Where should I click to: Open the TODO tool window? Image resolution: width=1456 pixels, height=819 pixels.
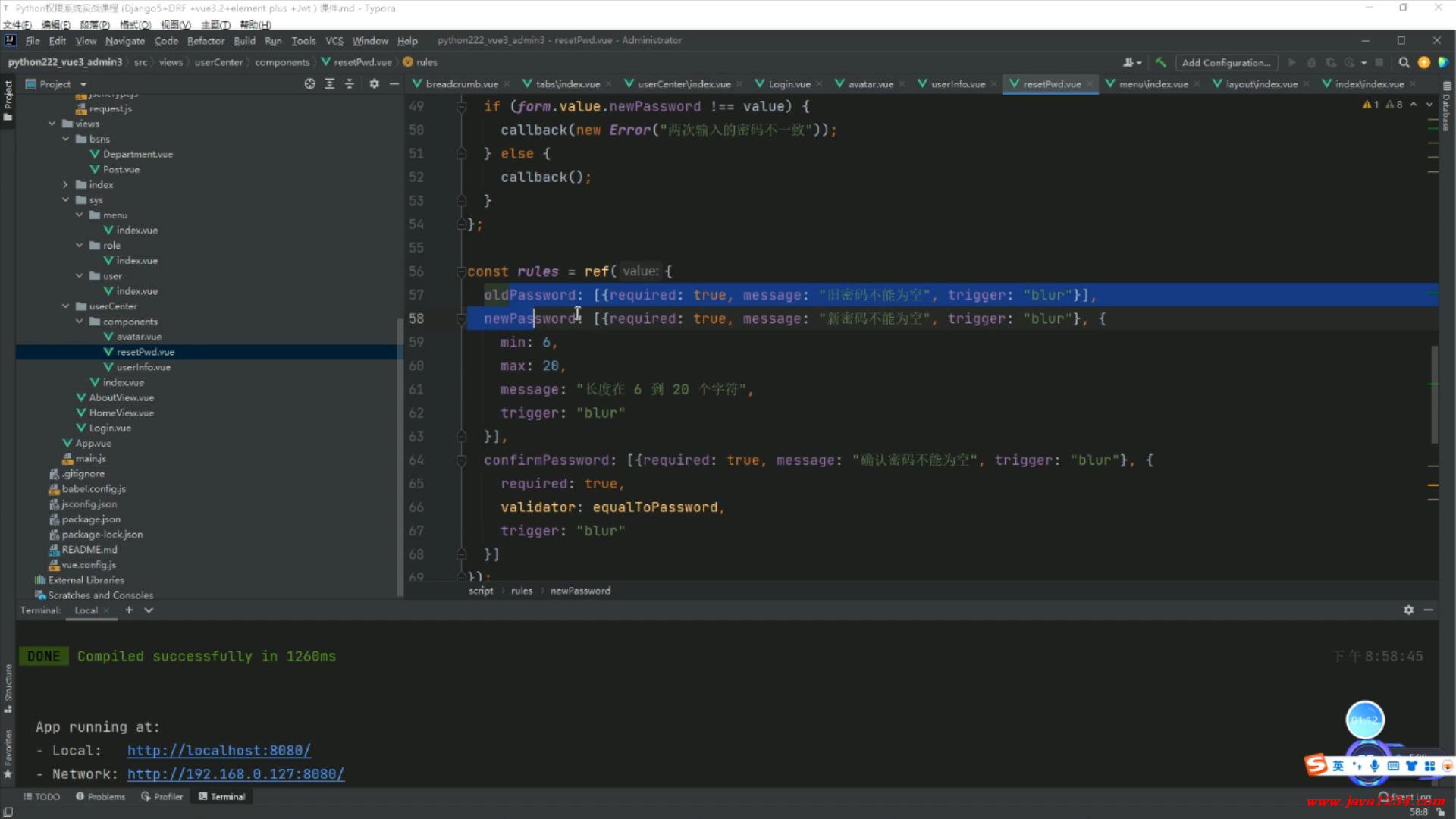point(42,796)
